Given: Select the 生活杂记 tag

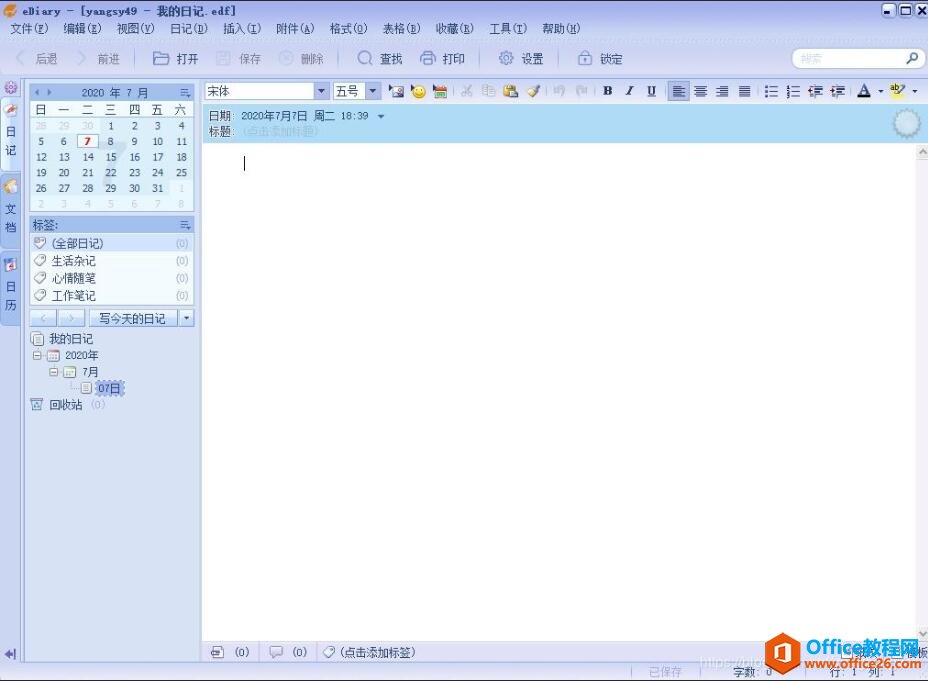Looking at the screenshot, I should 111,260.
